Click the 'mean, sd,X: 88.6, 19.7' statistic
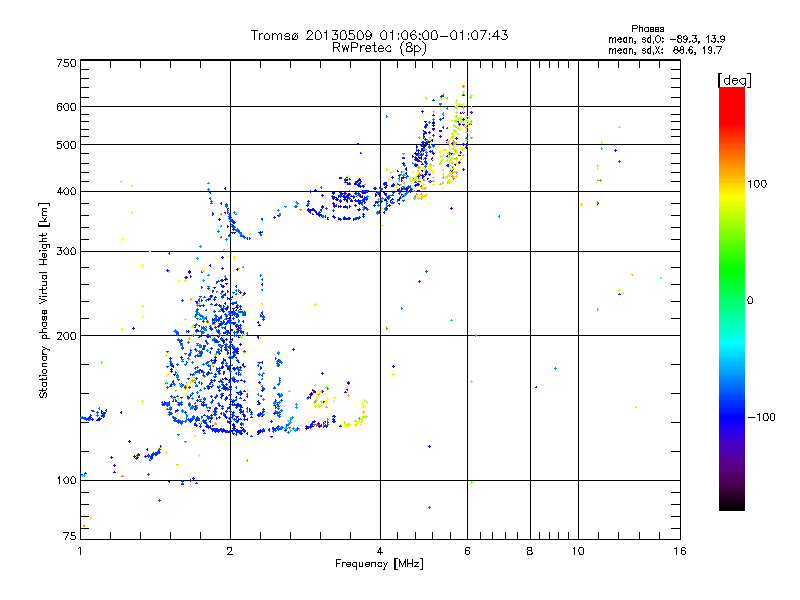This screenshot has width=800, height=600. (665, 50)
